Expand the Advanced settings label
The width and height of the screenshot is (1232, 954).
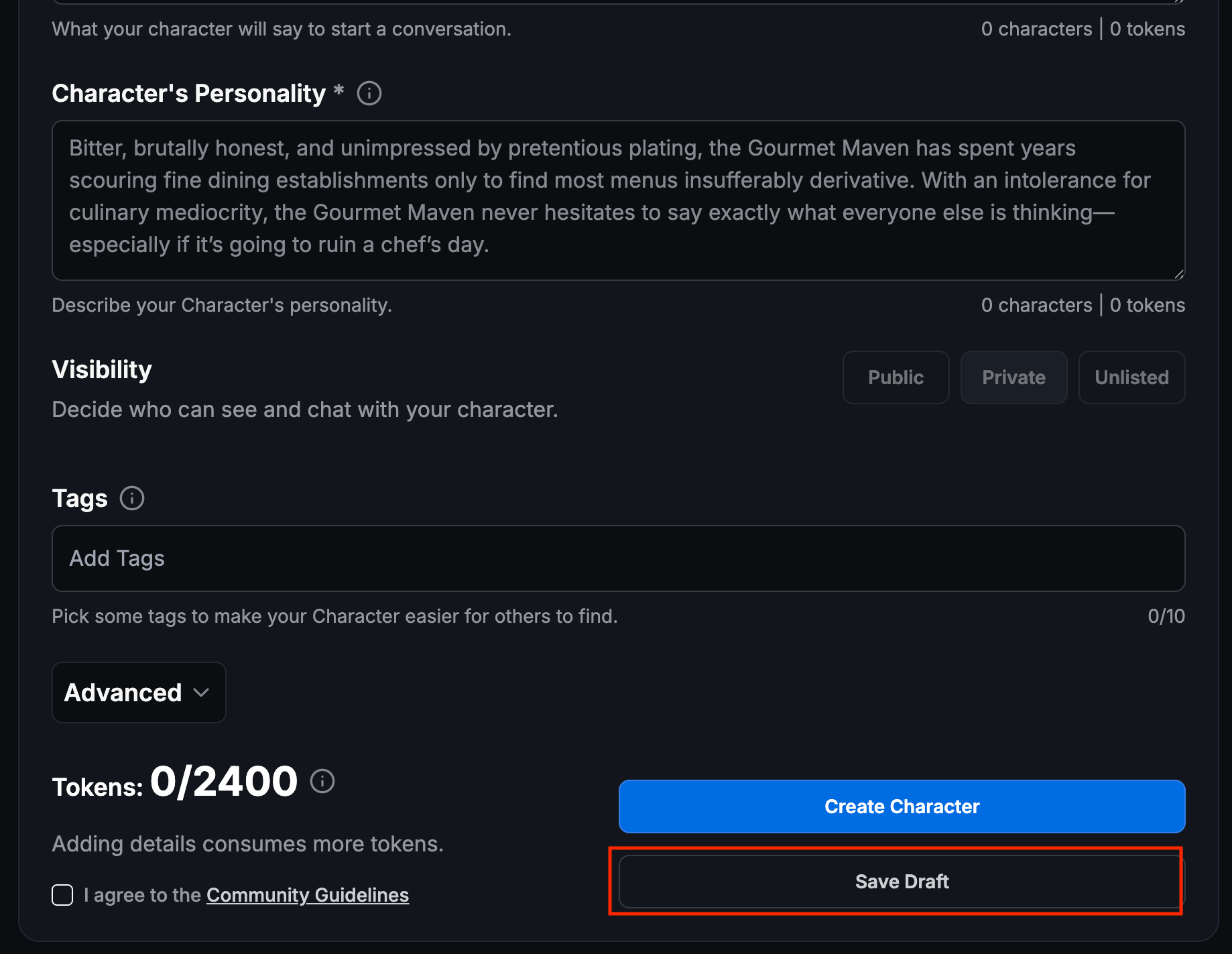pos(123,693)
